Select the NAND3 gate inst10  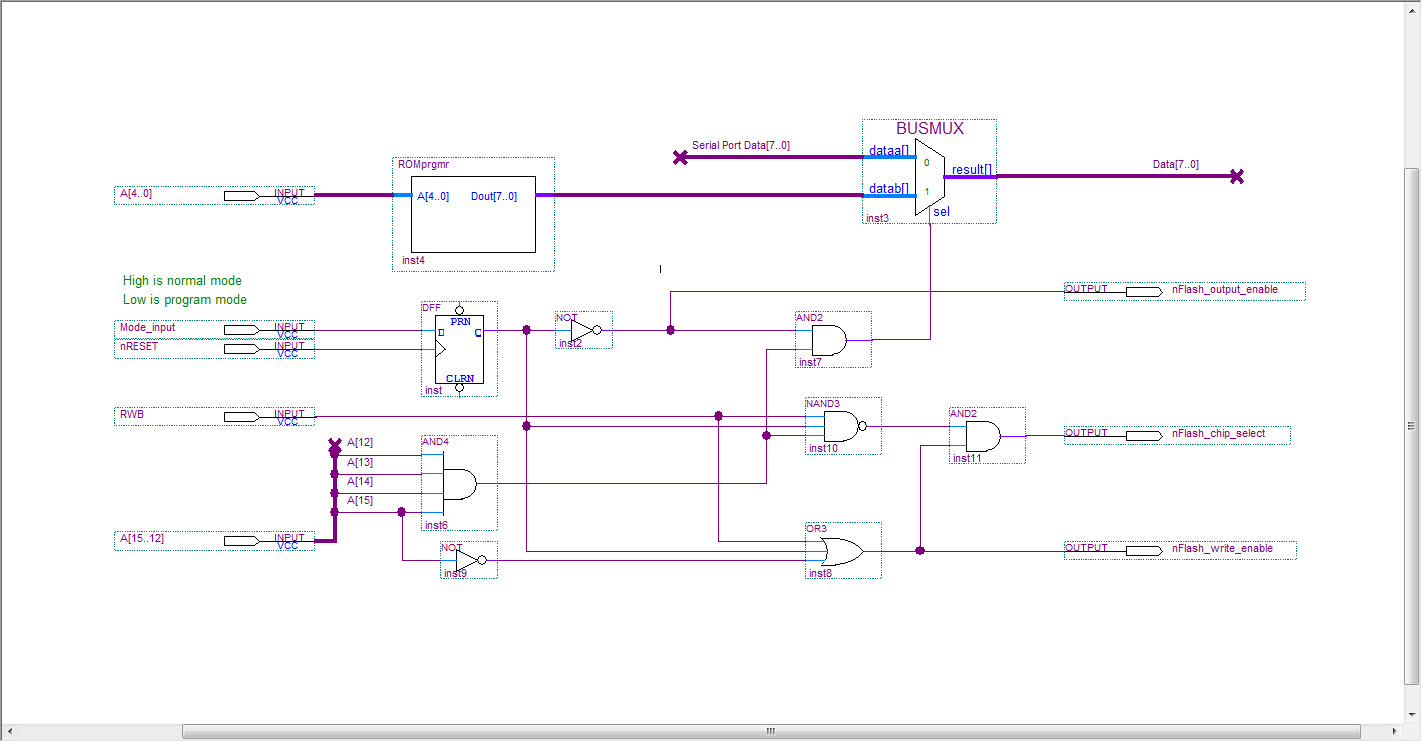[840, 426]
